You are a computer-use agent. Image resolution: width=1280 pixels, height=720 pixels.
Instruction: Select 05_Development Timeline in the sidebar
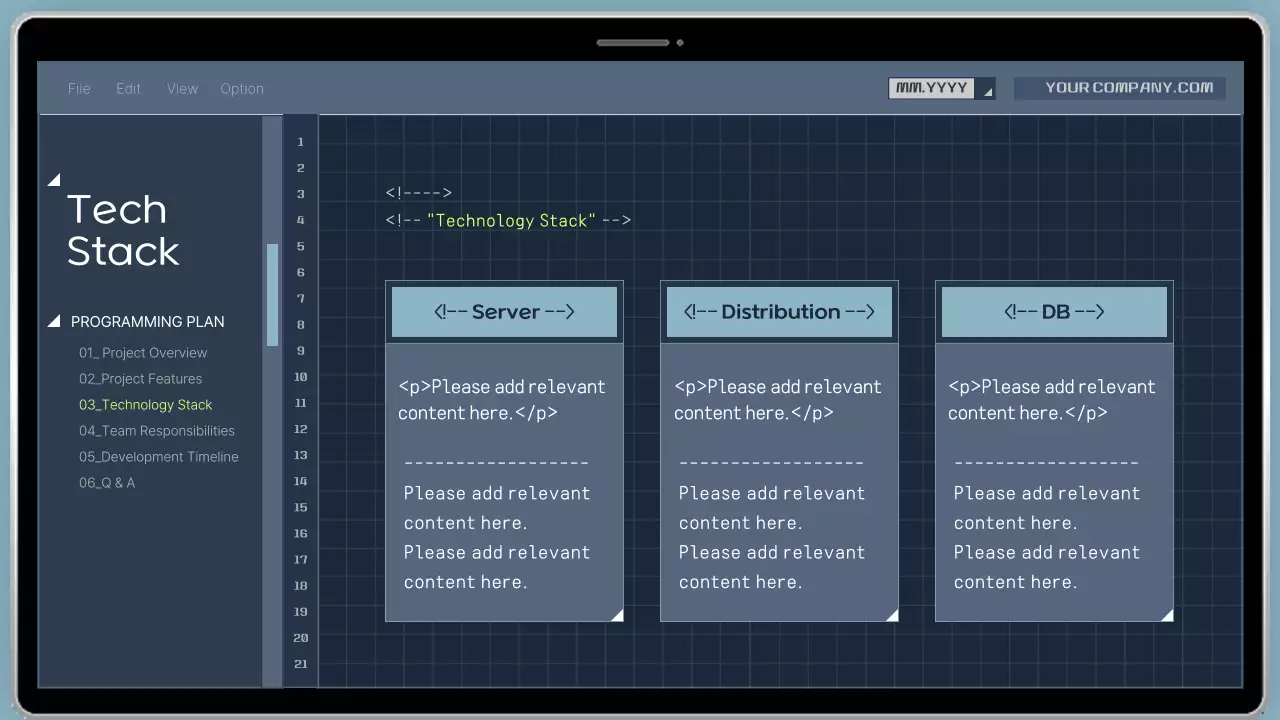pyautogui.click(x=158, y=457)
